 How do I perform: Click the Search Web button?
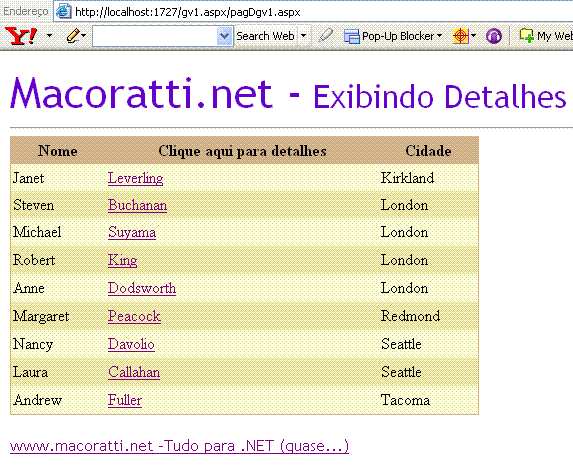pos(265,36)
